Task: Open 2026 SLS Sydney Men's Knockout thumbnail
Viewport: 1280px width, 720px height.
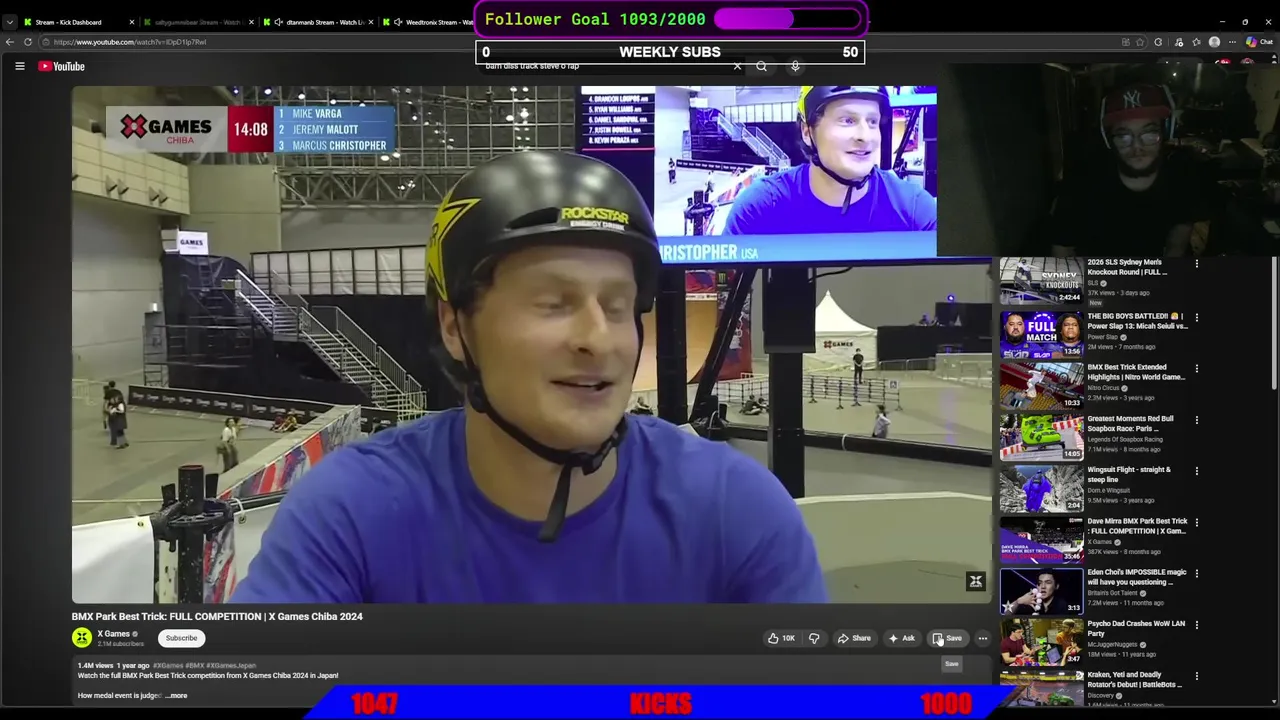Action: point(1041,281)
